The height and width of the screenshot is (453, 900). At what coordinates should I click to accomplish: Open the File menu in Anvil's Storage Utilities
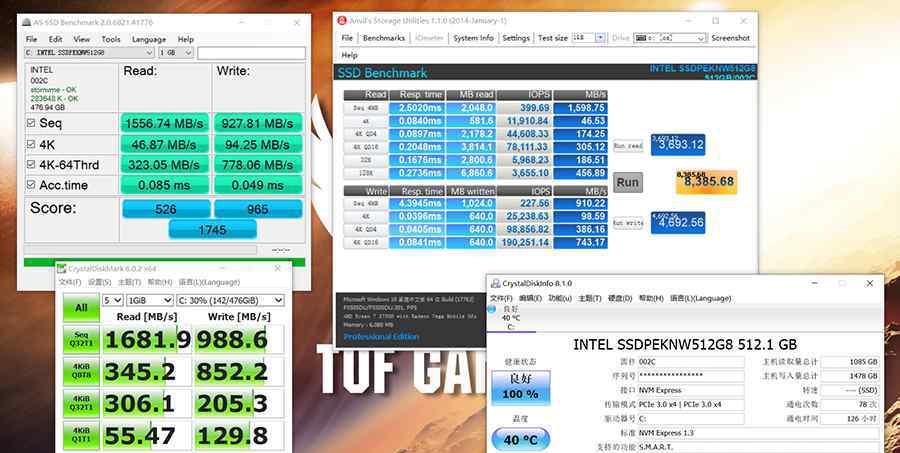[347, 38]
